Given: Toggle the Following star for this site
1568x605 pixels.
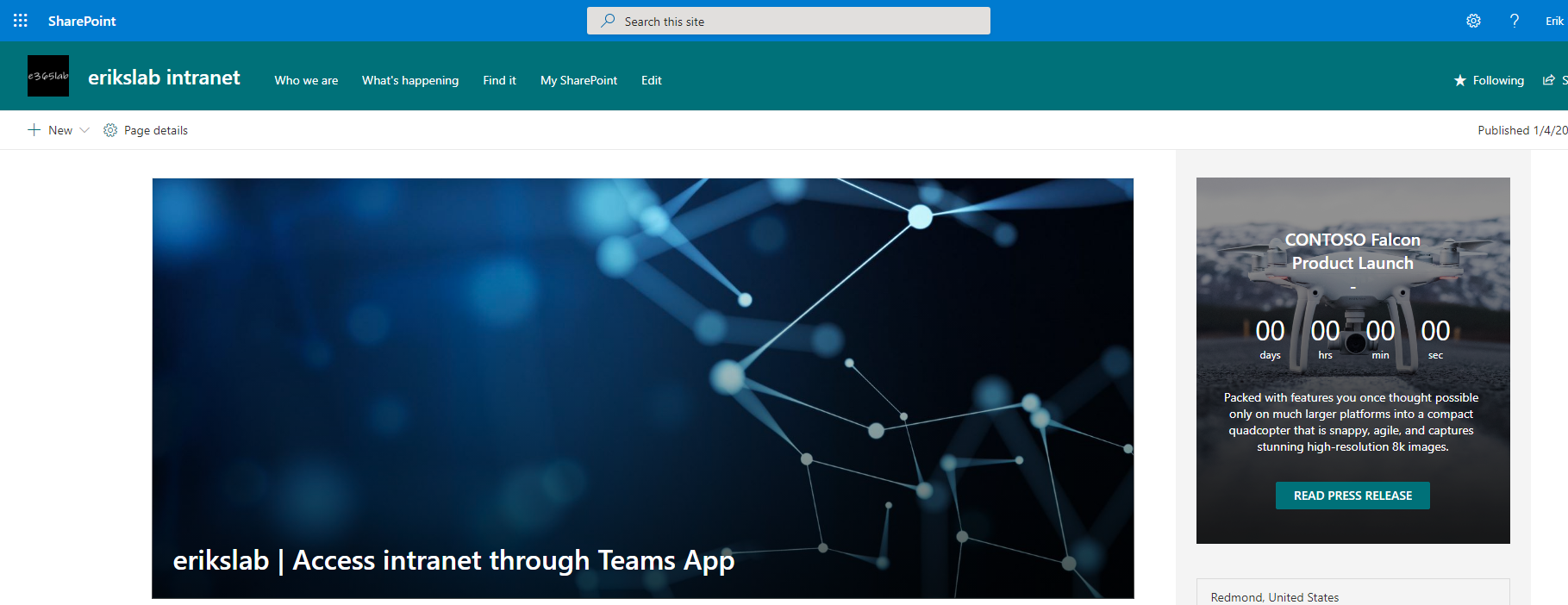Looking at the screenshot, I should 1460,80.
